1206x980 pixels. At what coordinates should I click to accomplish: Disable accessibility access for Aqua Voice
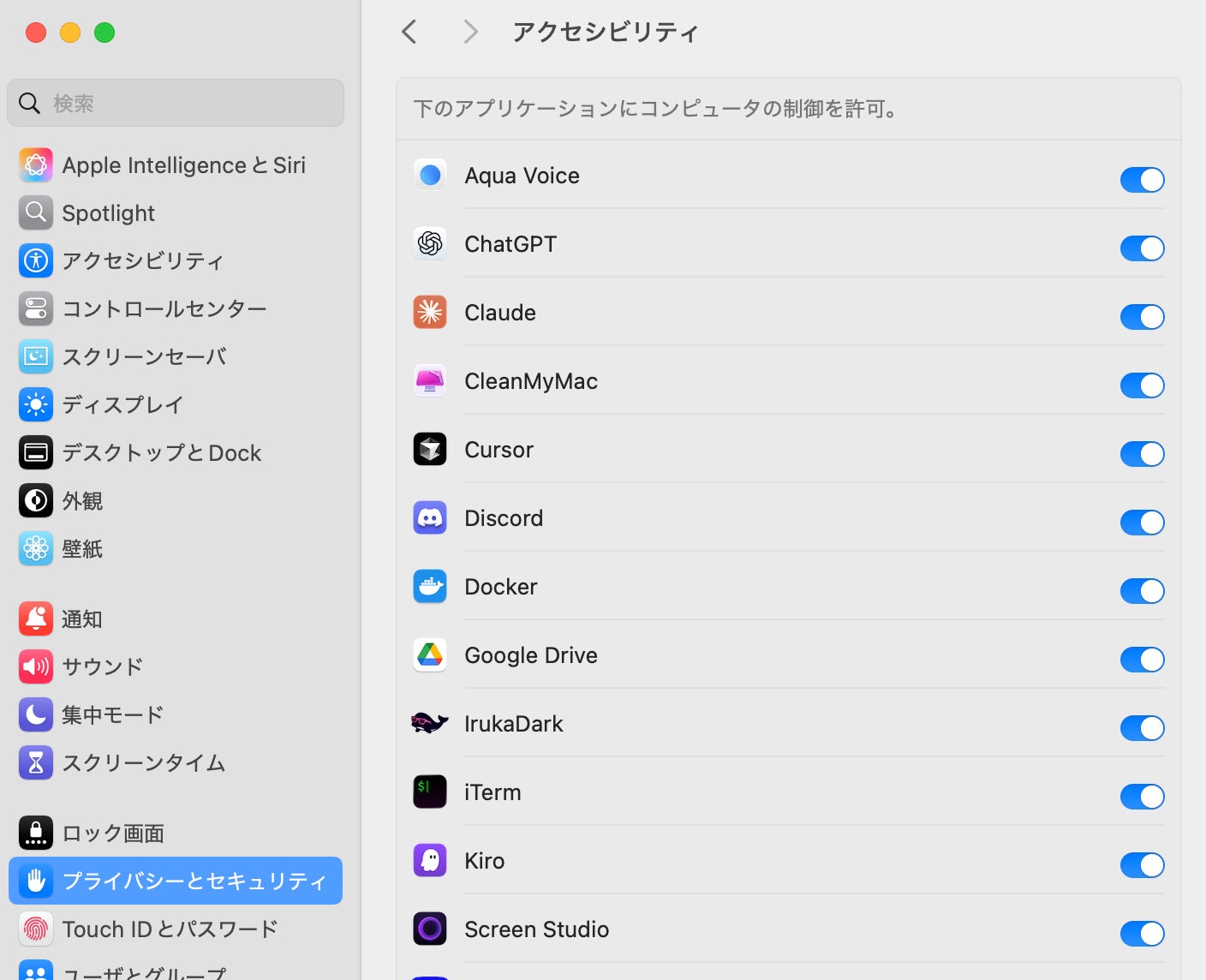pos(1143,180)
